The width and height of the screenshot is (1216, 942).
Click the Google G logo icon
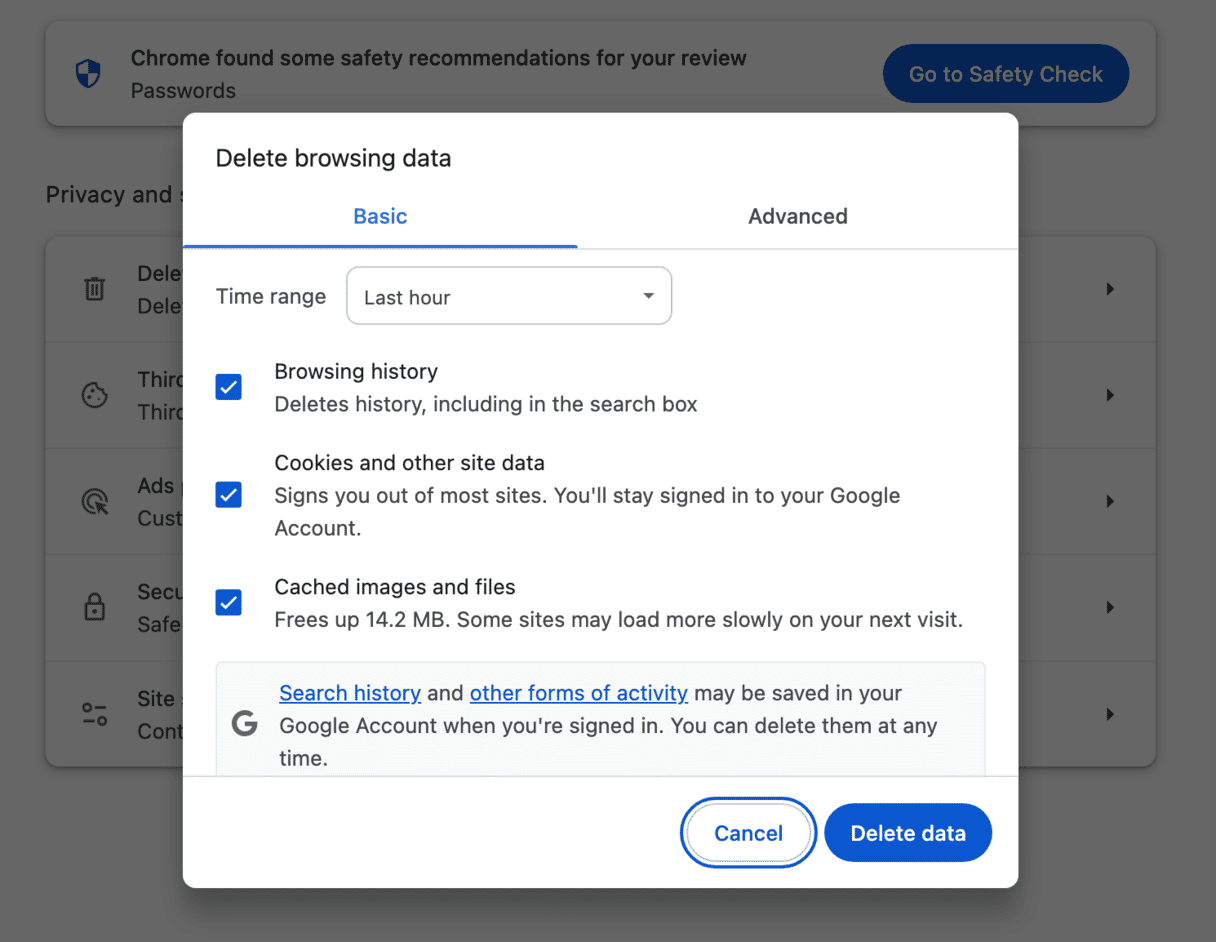[245, 725]
